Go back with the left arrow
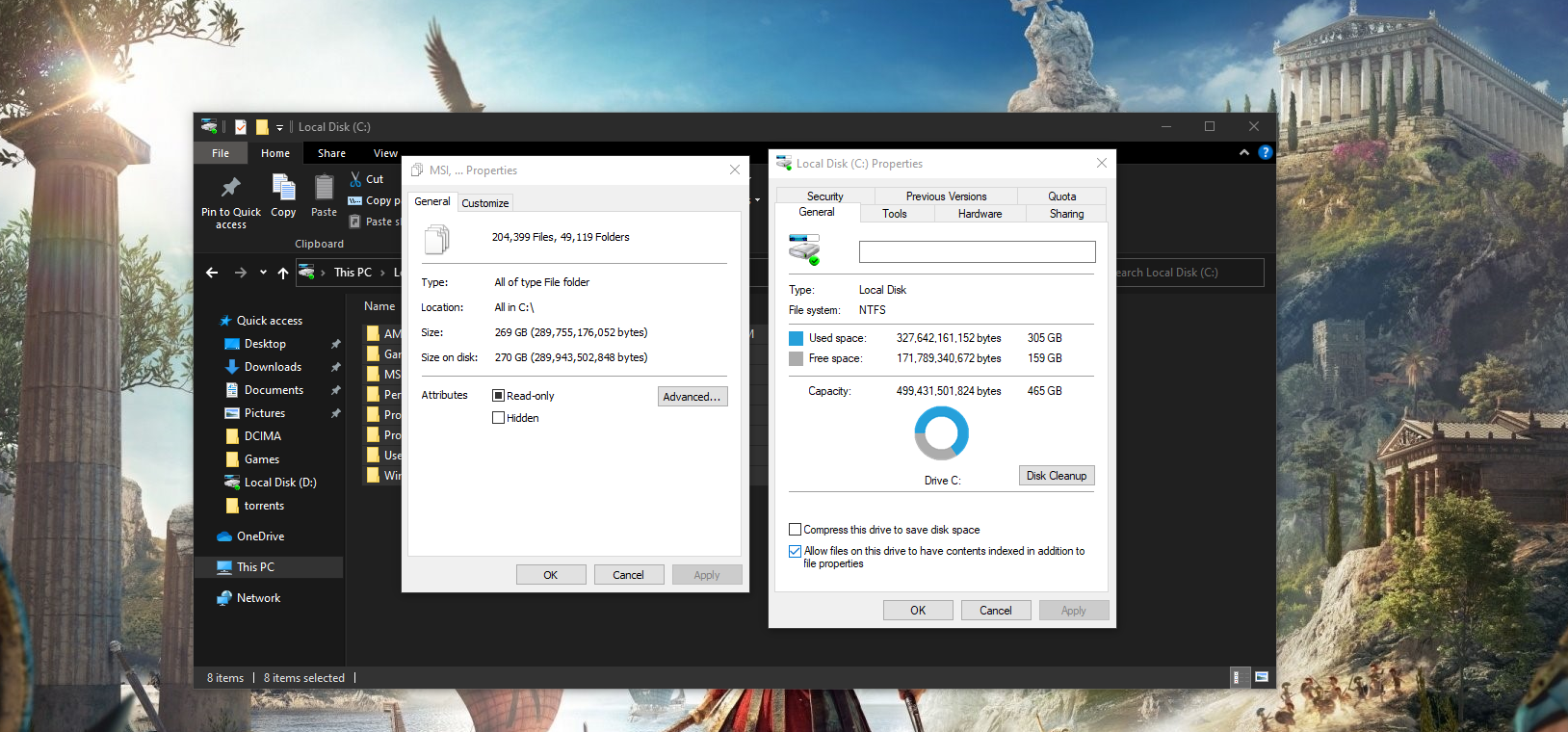Viewport: 1568px width, 732px height. [212, 273]
